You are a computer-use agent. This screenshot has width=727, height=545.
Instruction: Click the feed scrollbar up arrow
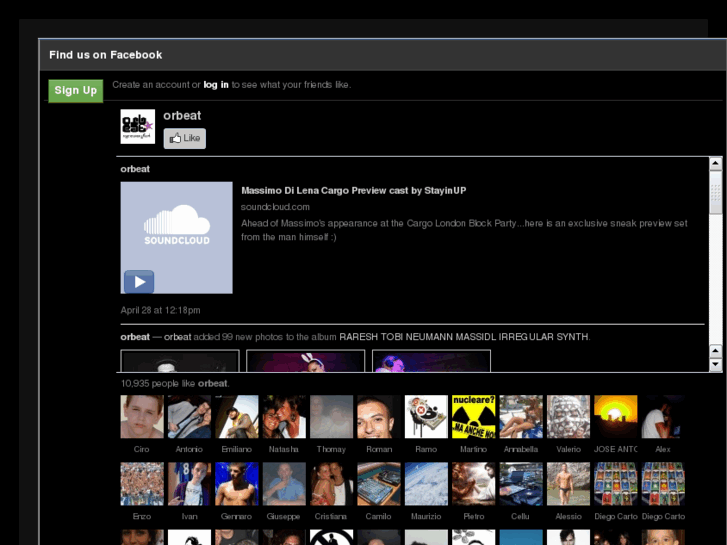coord(715,163)
